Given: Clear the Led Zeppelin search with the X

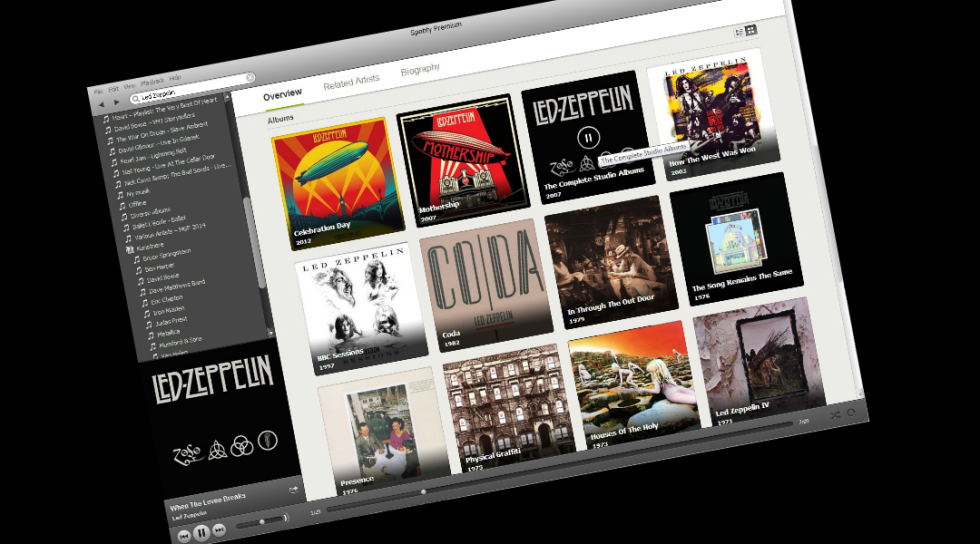Looking at the screenshot, I should [x=250, y=78].
